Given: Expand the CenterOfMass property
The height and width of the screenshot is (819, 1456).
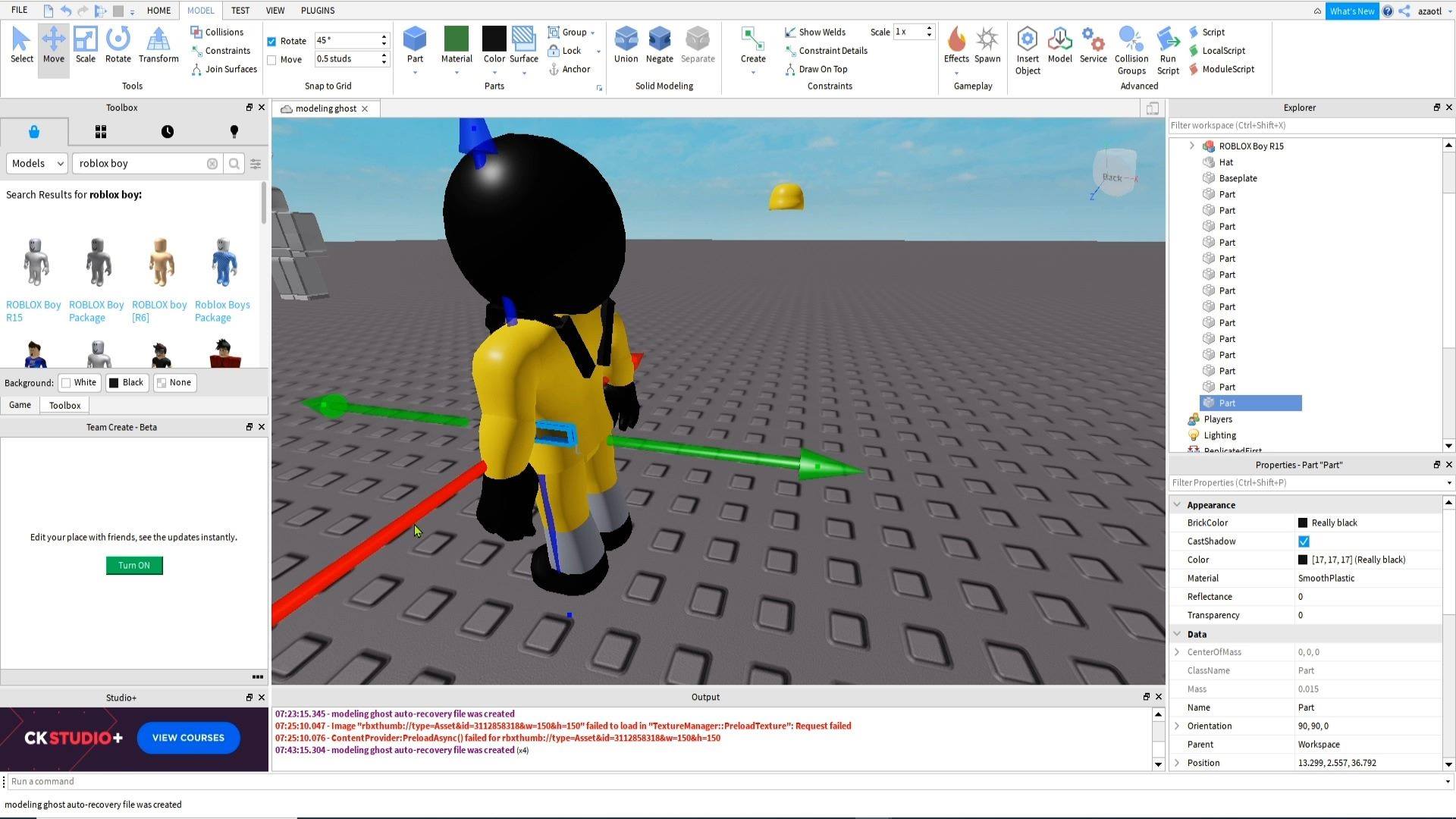Looking at the screenshot, I should click(x=1177, y=652).
